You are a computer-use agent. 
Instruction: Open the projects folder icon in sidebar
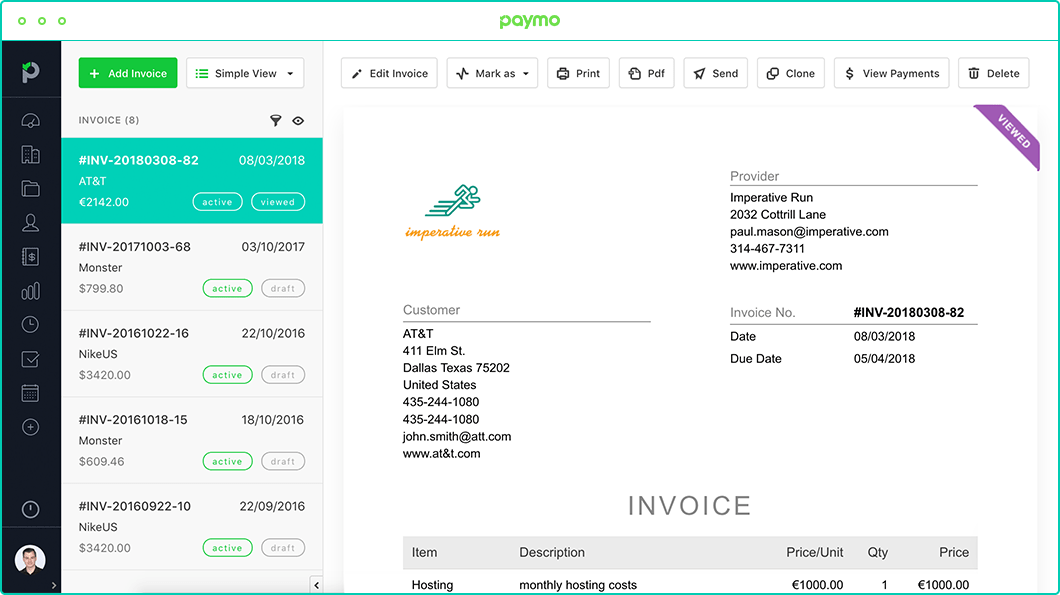coord(30,189)
